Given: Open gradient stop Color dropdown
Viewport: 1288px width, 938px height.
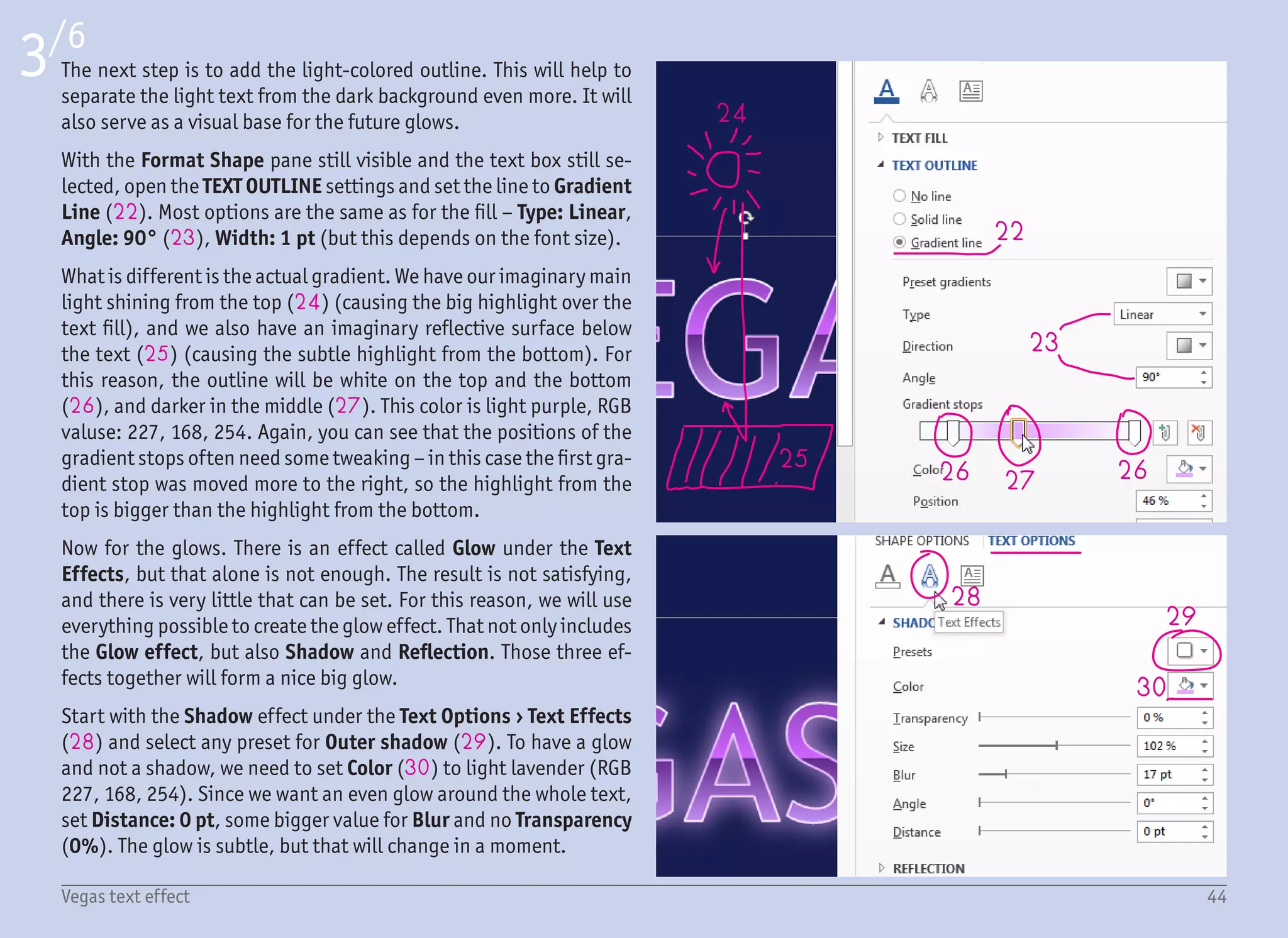Looking at the screenshot, I should coord(1189,469).
